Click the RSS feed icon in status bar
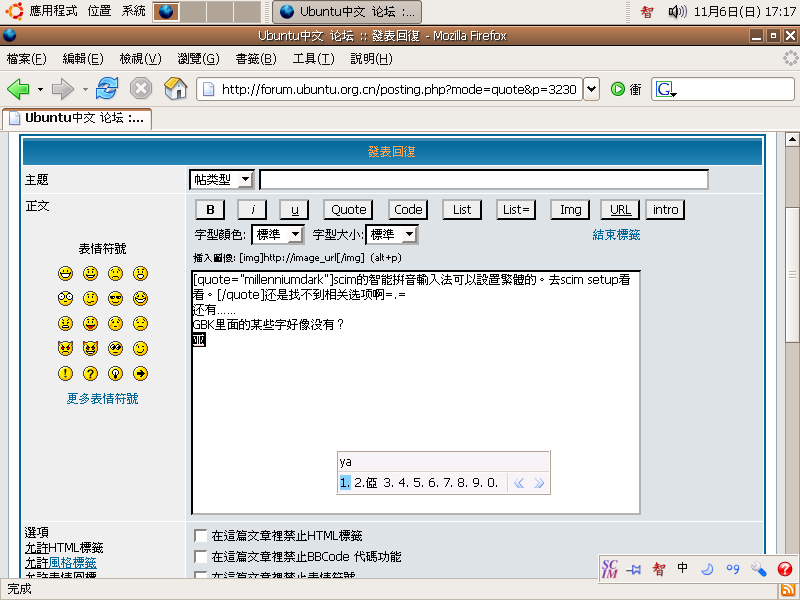Image resolution: width=800 pixels, height=600 pixels. (x=788, y=590)
